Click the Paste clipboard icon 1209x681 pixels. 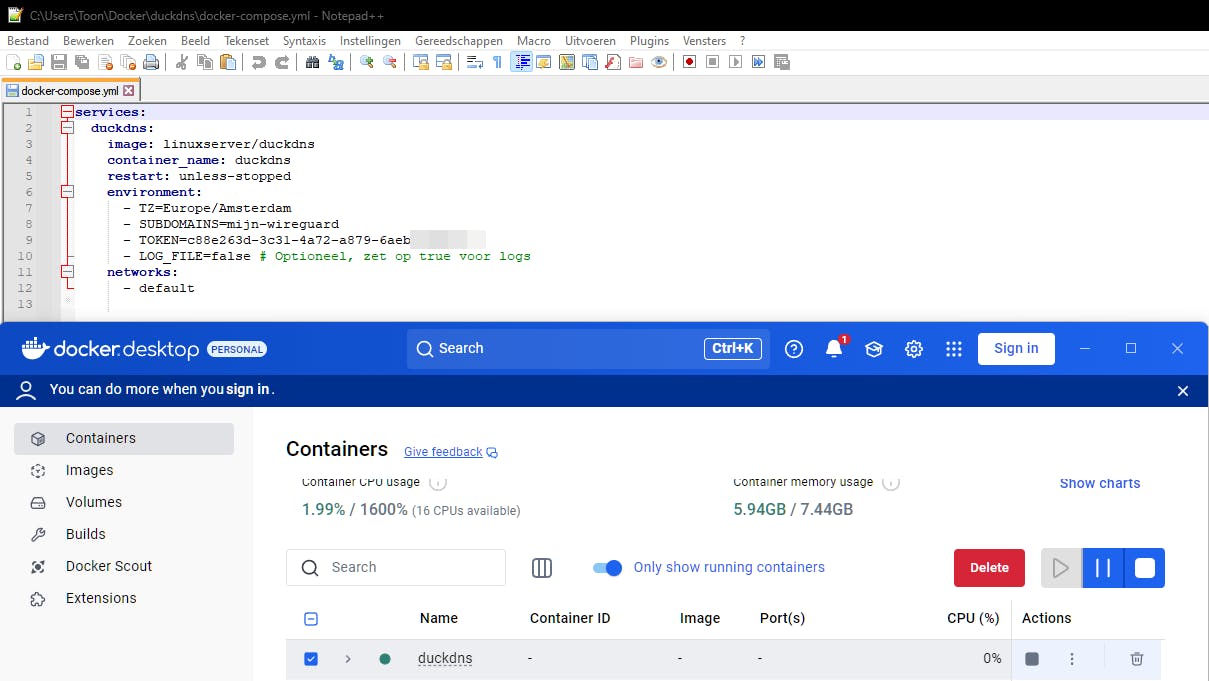pos(228,62)
